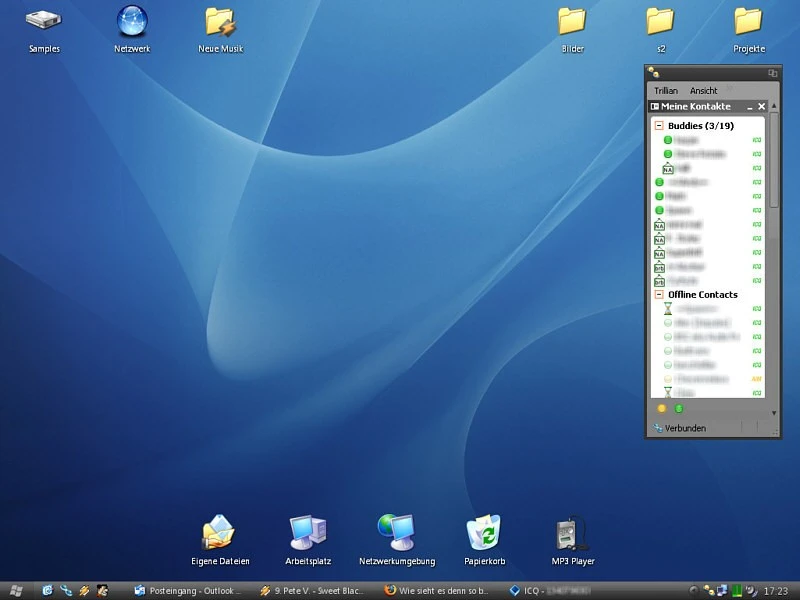
Task: Click the scroll-down arrow in contact list
Action: pos(774,412)
